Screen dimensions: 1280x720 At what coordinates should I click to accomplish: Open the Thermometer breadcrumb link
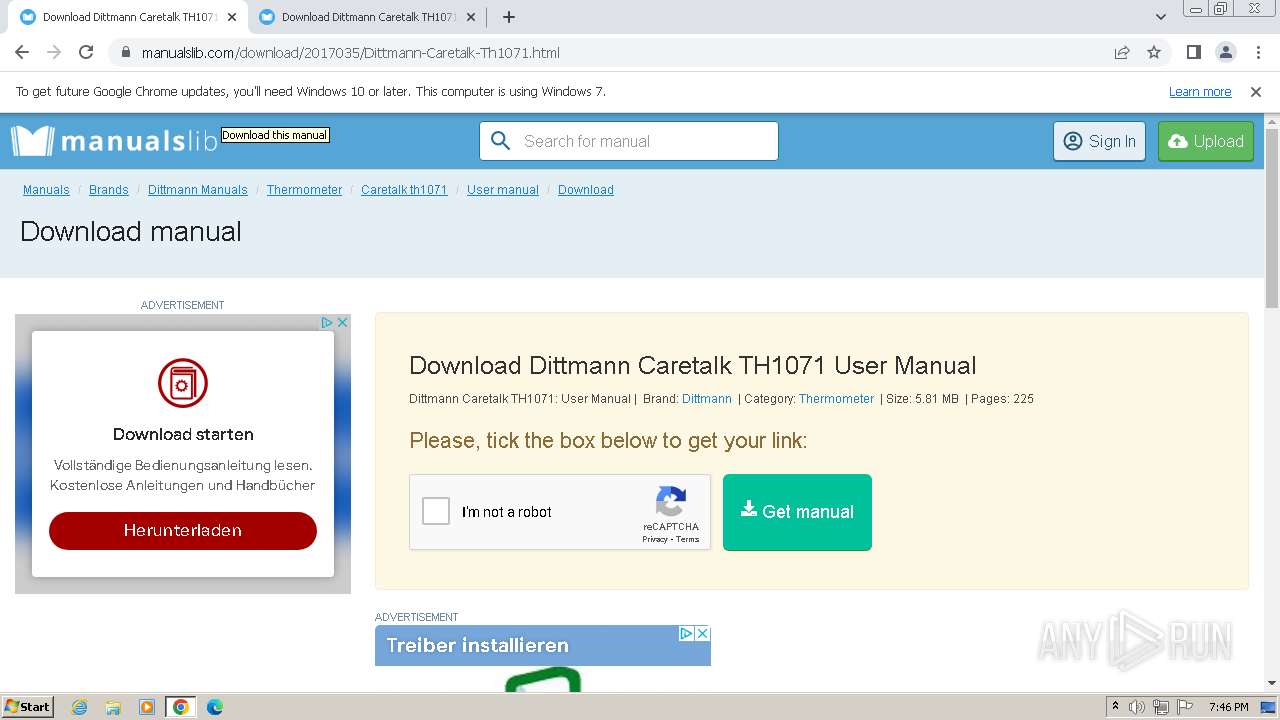(304, 190)
